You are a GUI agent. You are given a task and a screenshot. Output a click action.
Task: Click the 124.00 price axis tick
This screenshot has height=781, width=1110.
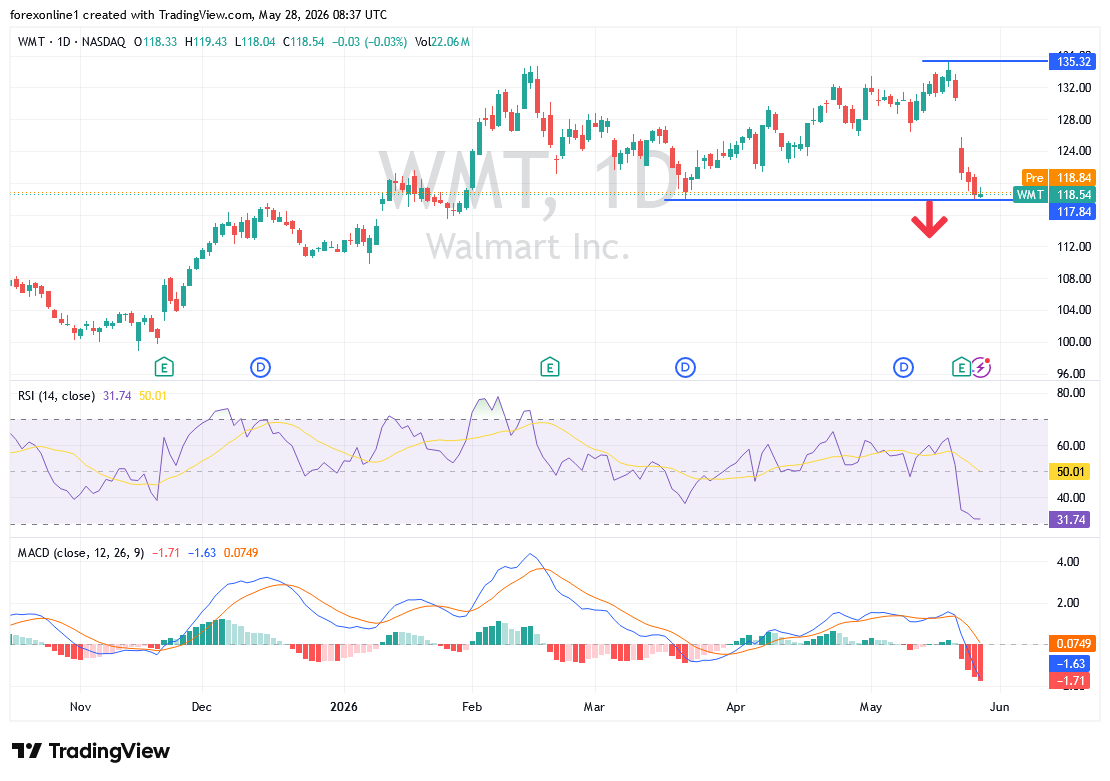(x=1074, y=151)
